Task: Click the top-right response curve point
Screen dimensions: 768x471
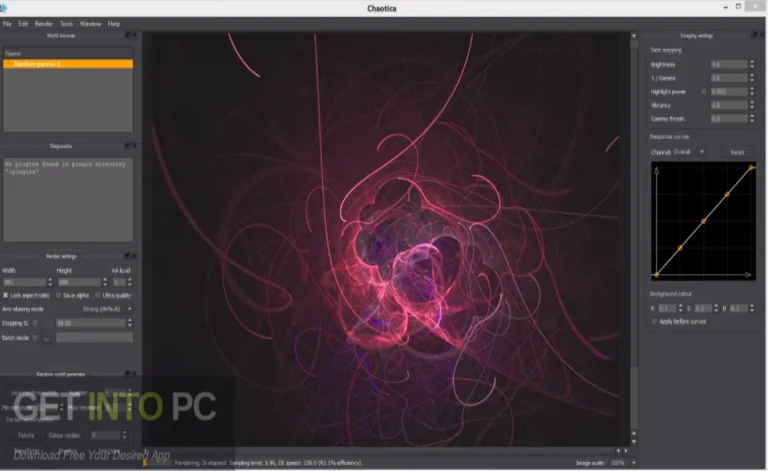Action: pos(751,168)
